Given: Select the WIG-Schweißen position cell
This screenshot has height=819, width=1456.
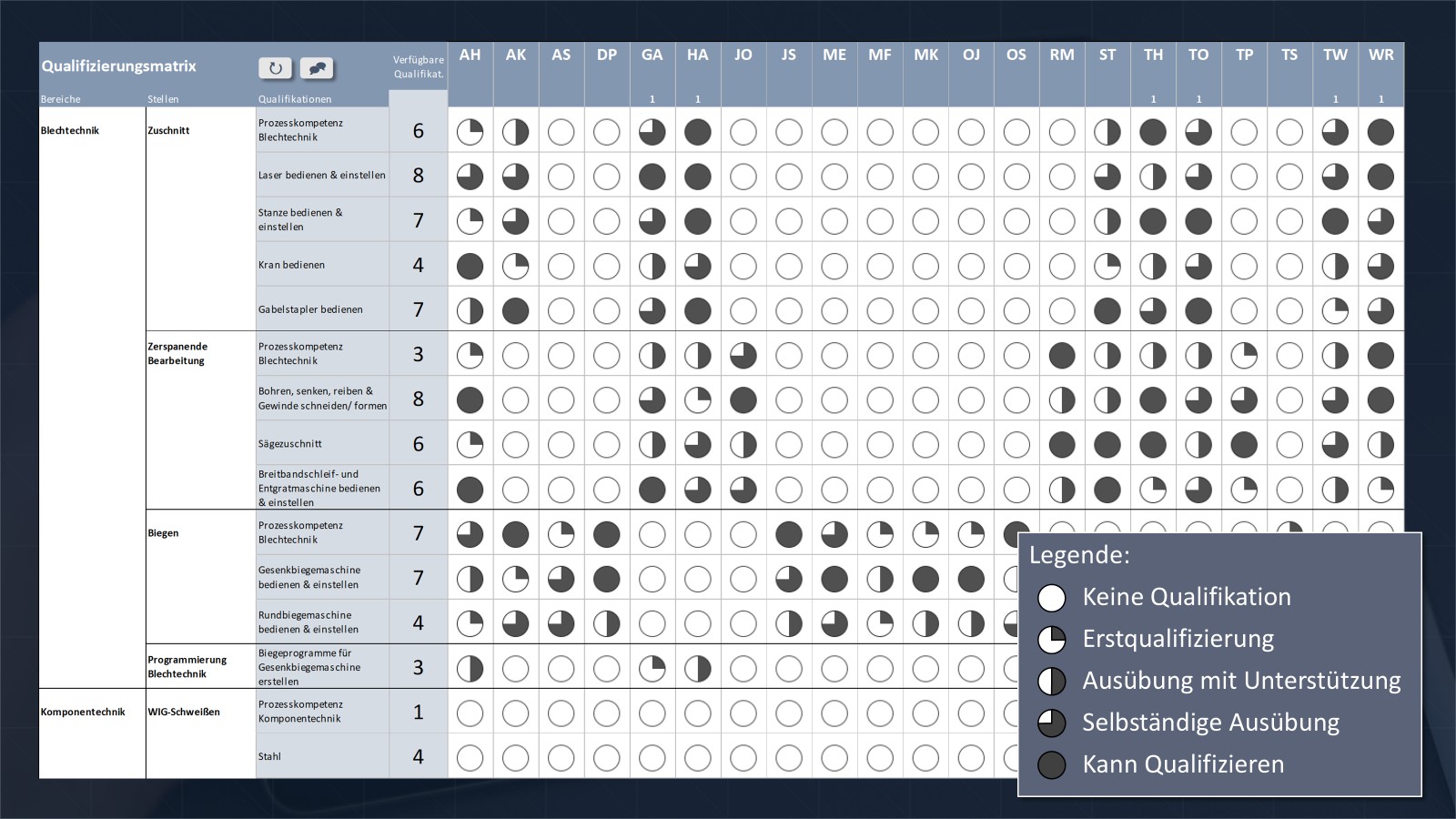Looking at the screenshot, I should pos(184,712).
